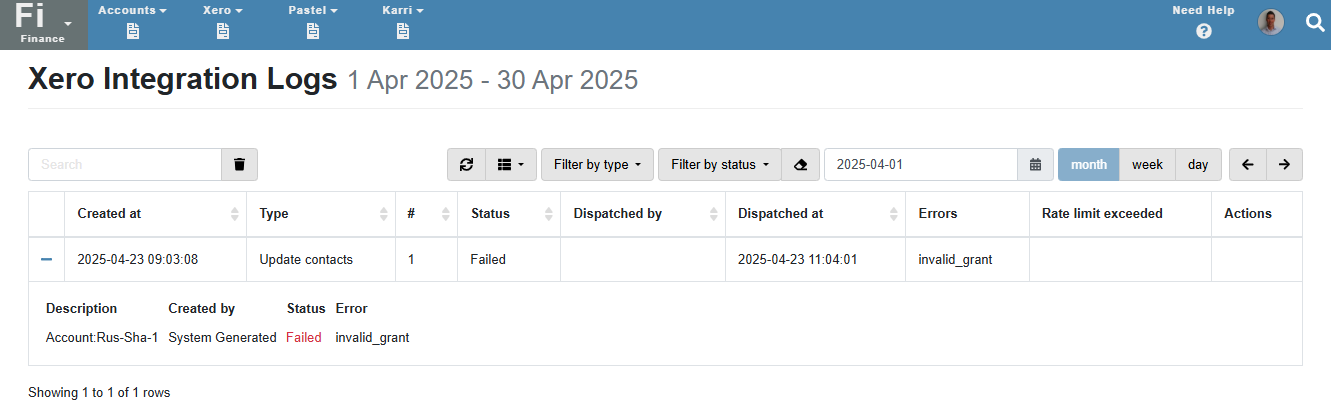Image resolution: width=1331 pixels, height=409 pixels.
Task: Open the Accounts menu
Action: tap(132, 10)
